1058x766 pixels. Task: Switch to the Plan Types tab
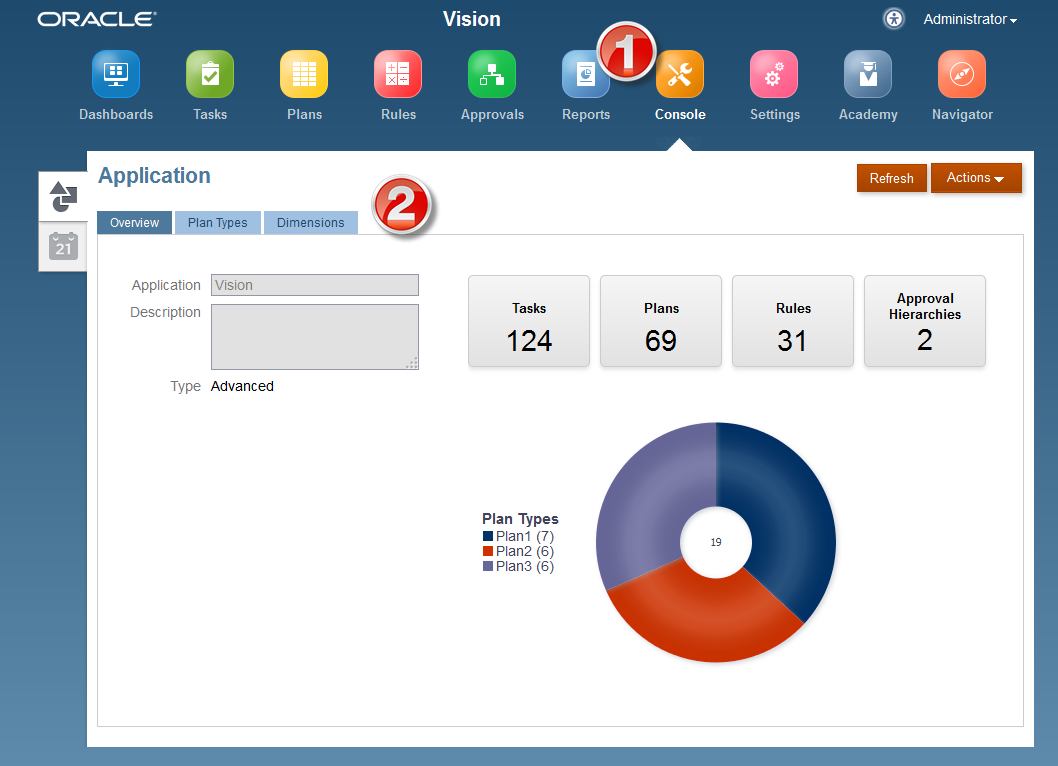[x=217, y=223]
